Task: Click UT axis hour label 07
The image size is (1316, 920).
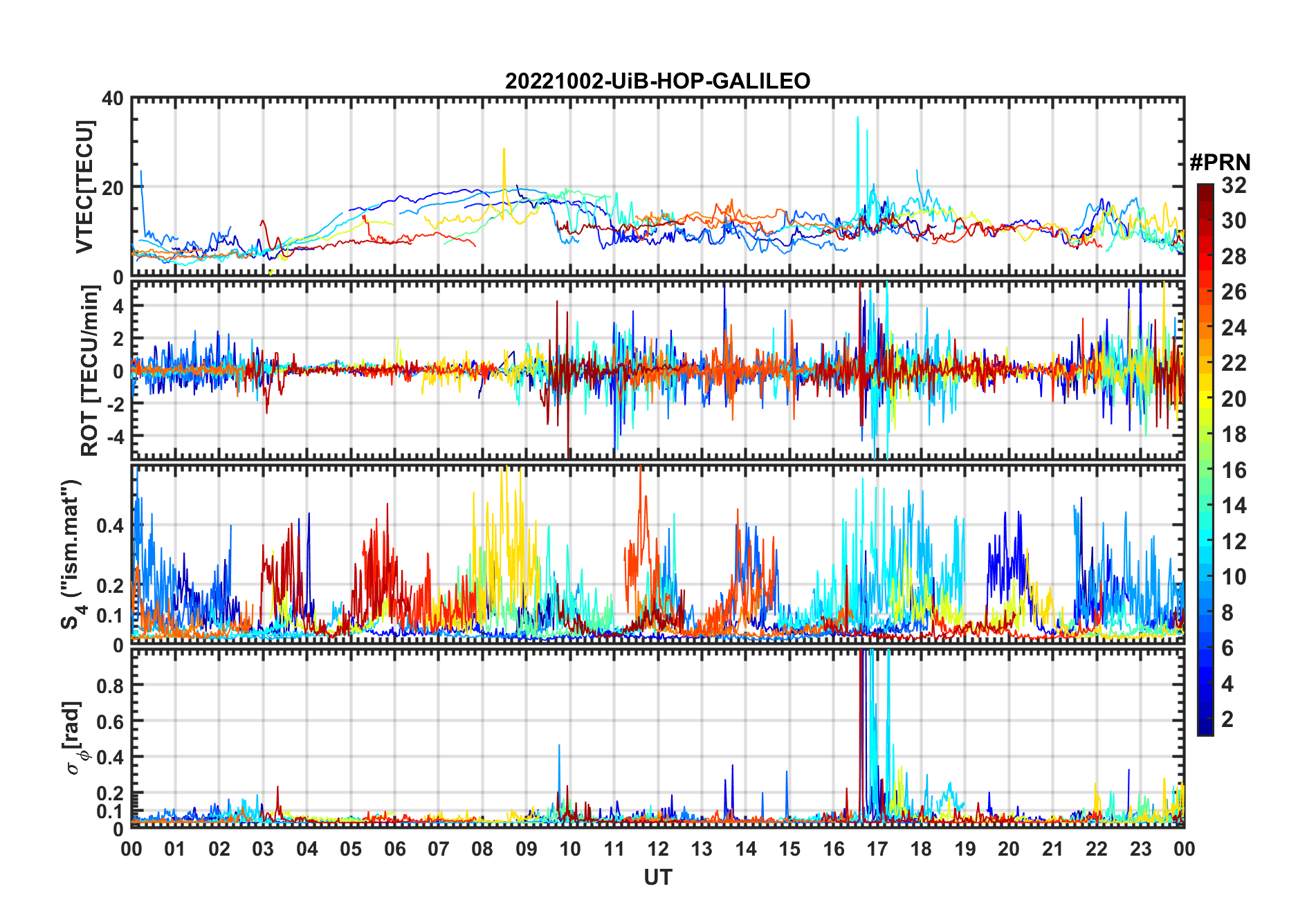Action: pos(439,849)
